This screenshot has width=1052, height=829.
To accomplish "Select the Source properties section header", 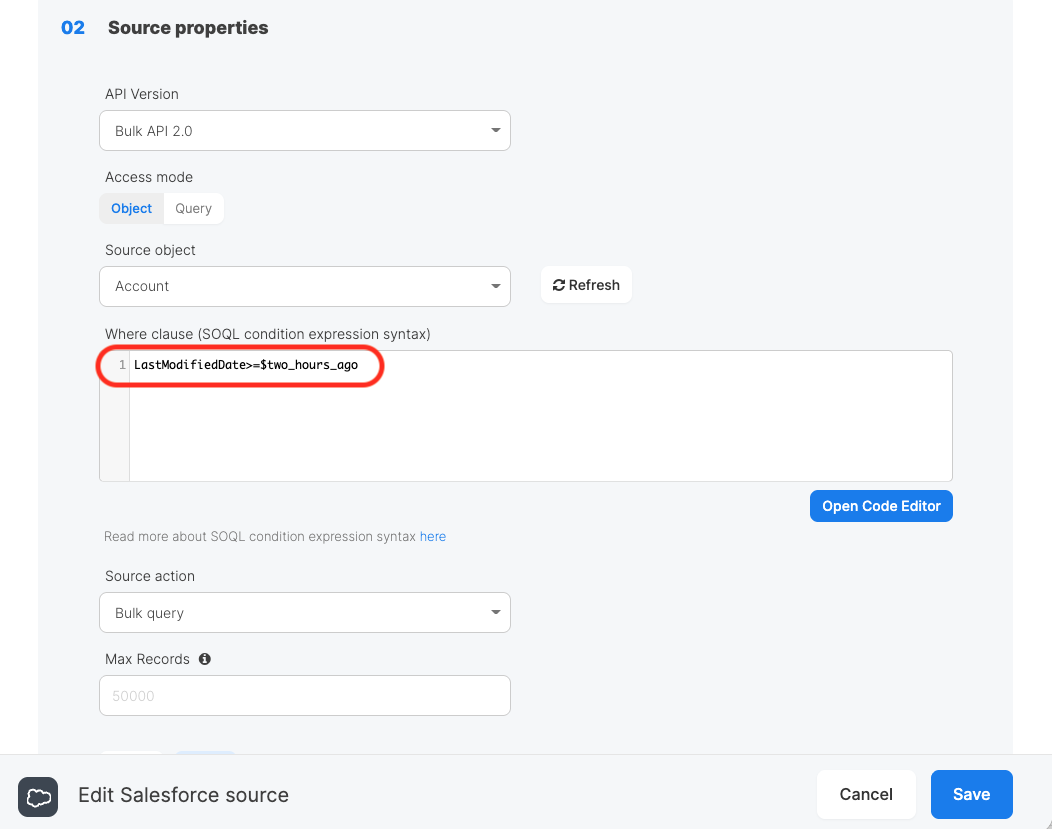I will coord(188,27).
